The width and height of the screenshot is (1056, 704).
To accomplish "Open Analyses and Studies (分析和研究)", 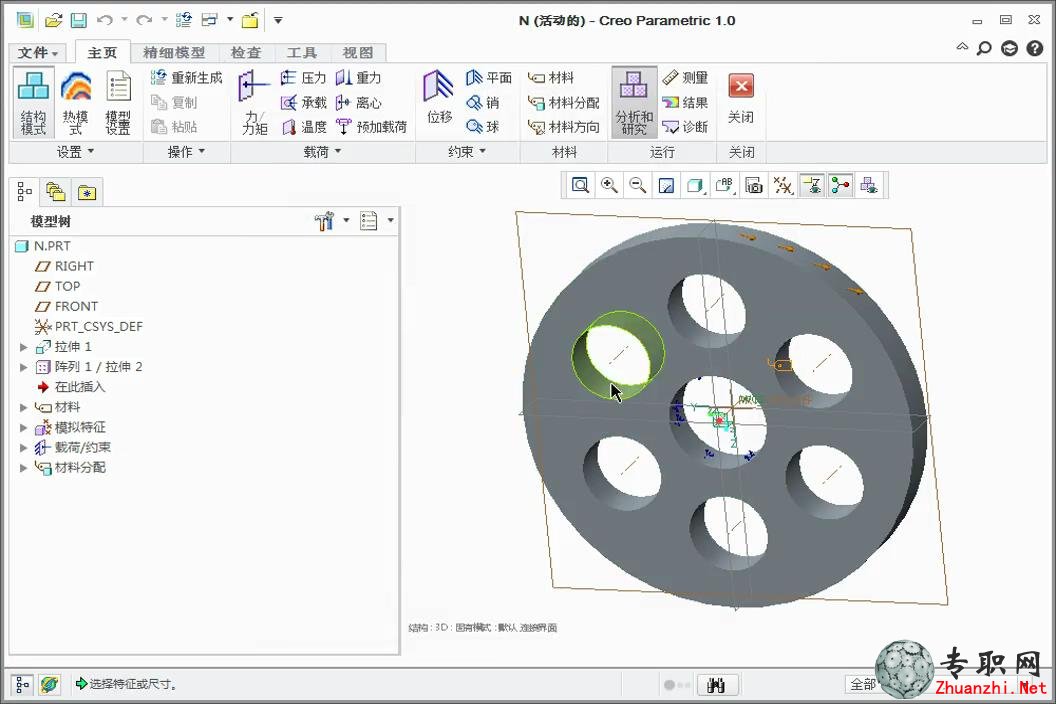I will (634, 102).
